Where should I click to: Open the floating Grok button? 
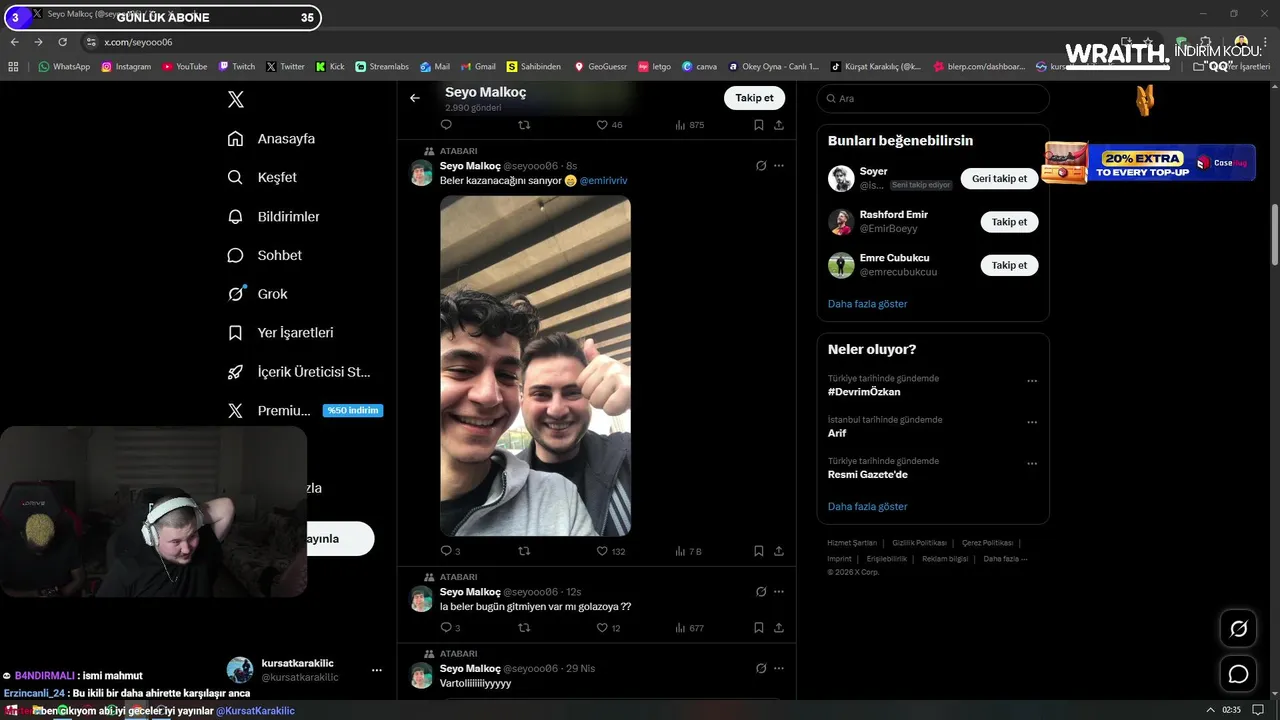tap(1238, 629)
